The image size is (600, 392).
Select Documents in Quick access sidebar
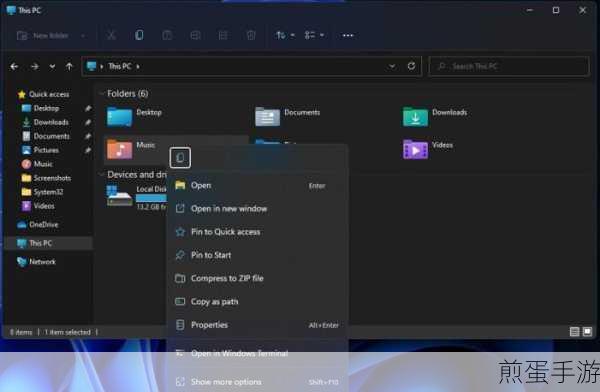pos(51,136)
